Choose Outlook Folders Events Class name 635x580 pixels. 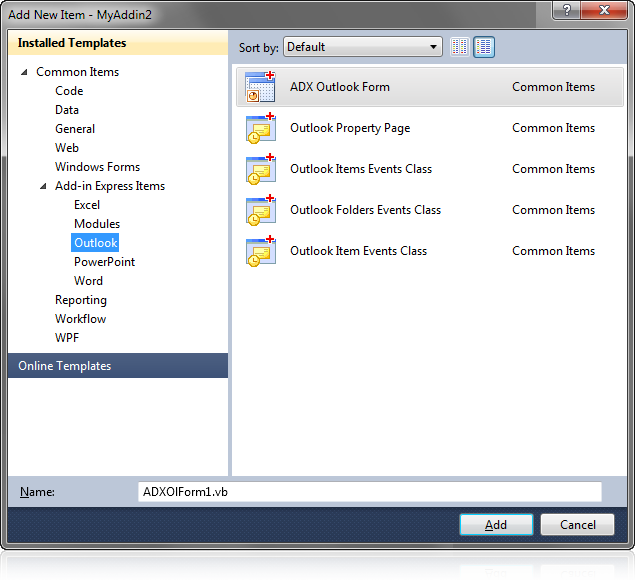point(366,210)
